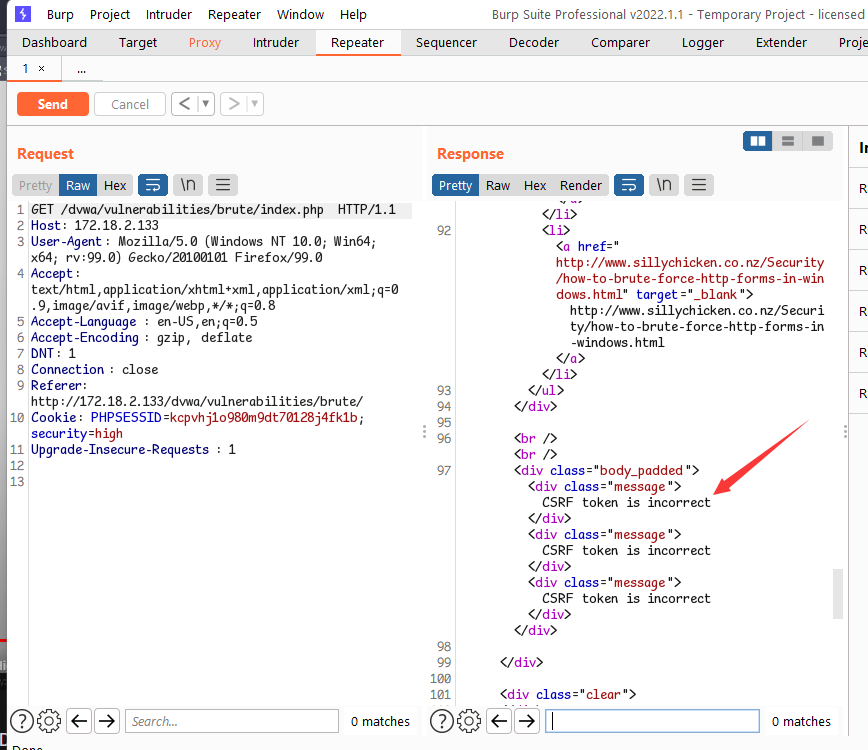Select Response Hex view
Viewport: 868px width, 750px height.
[535, 185]
